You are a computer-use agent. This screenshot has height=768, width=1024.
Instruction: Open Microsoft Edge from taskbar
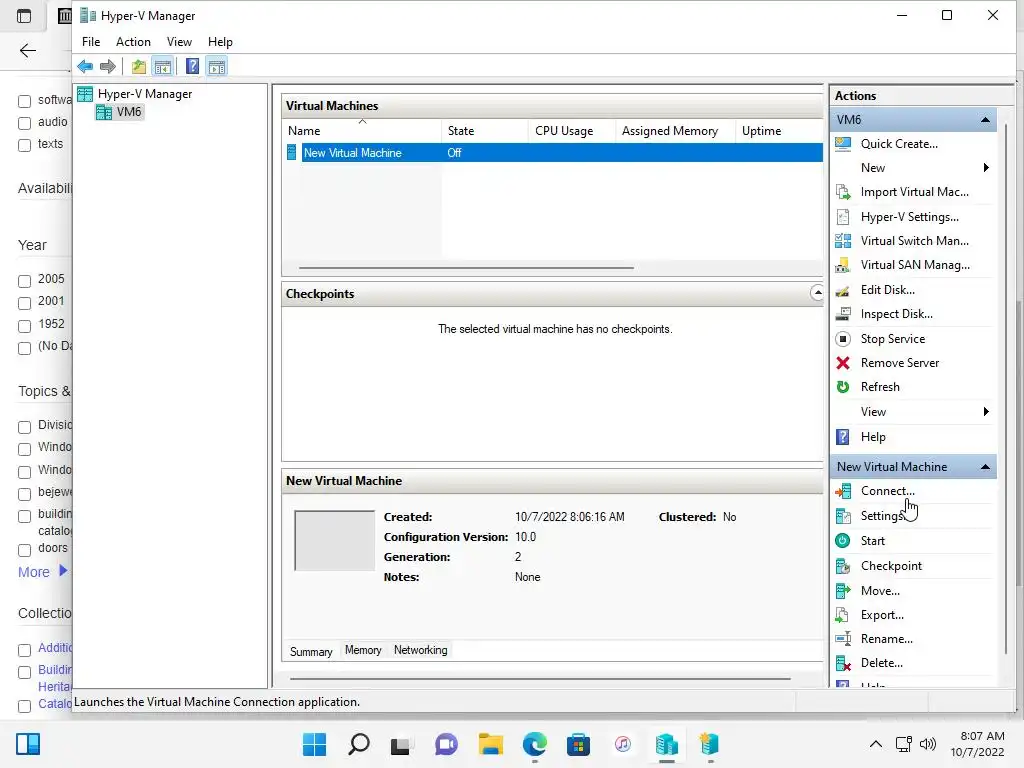pyautogui.click(x=535, y=744)
